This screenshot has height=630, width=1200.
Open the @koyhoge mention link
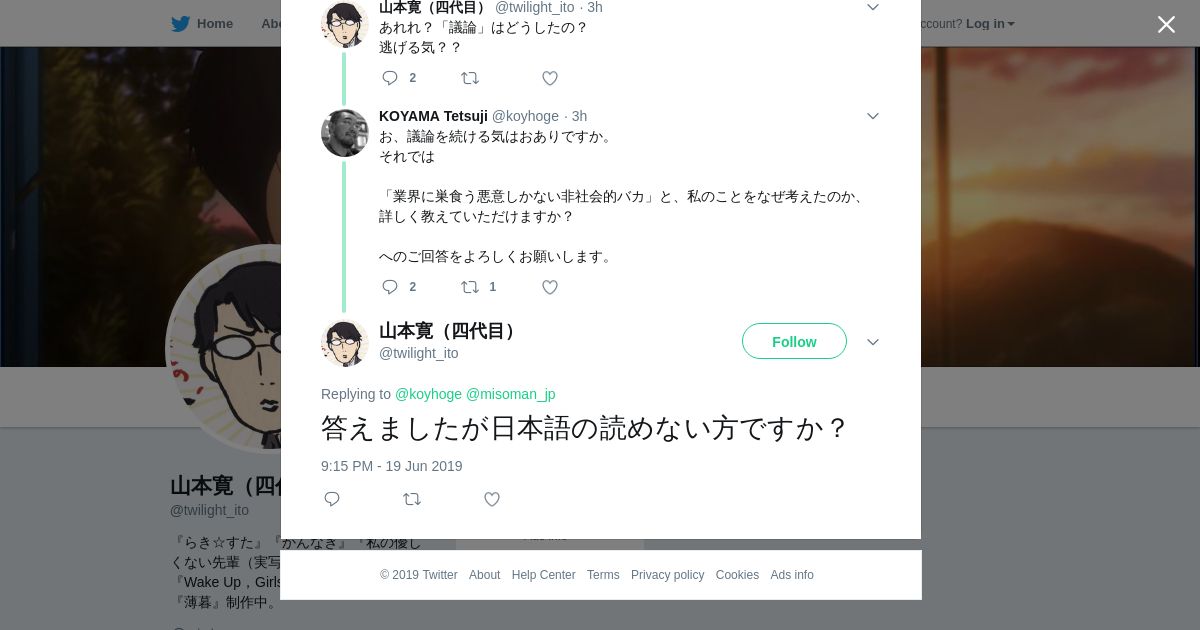428,394
